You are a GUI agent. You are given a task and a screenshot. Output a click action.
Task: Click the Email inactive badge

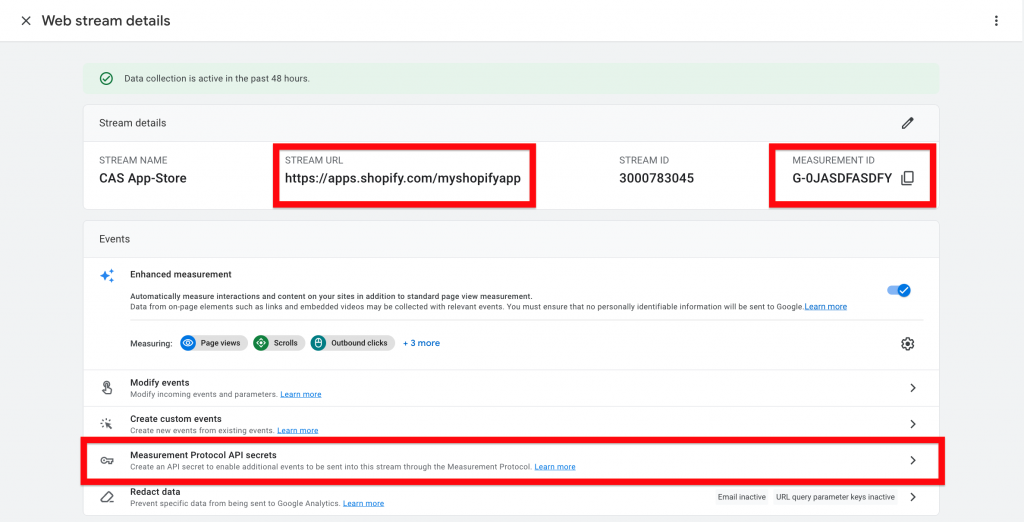tap(741, 497)
